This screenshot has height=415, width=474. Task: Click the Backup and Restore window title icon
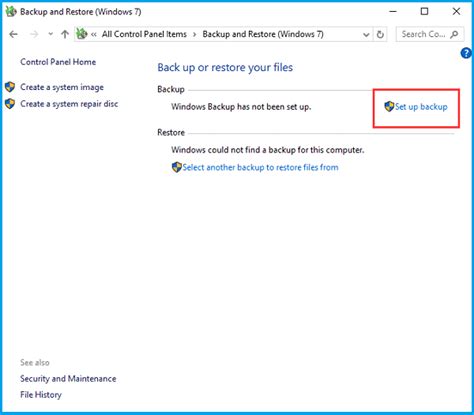pyautogui.click(x=11, y=12)
